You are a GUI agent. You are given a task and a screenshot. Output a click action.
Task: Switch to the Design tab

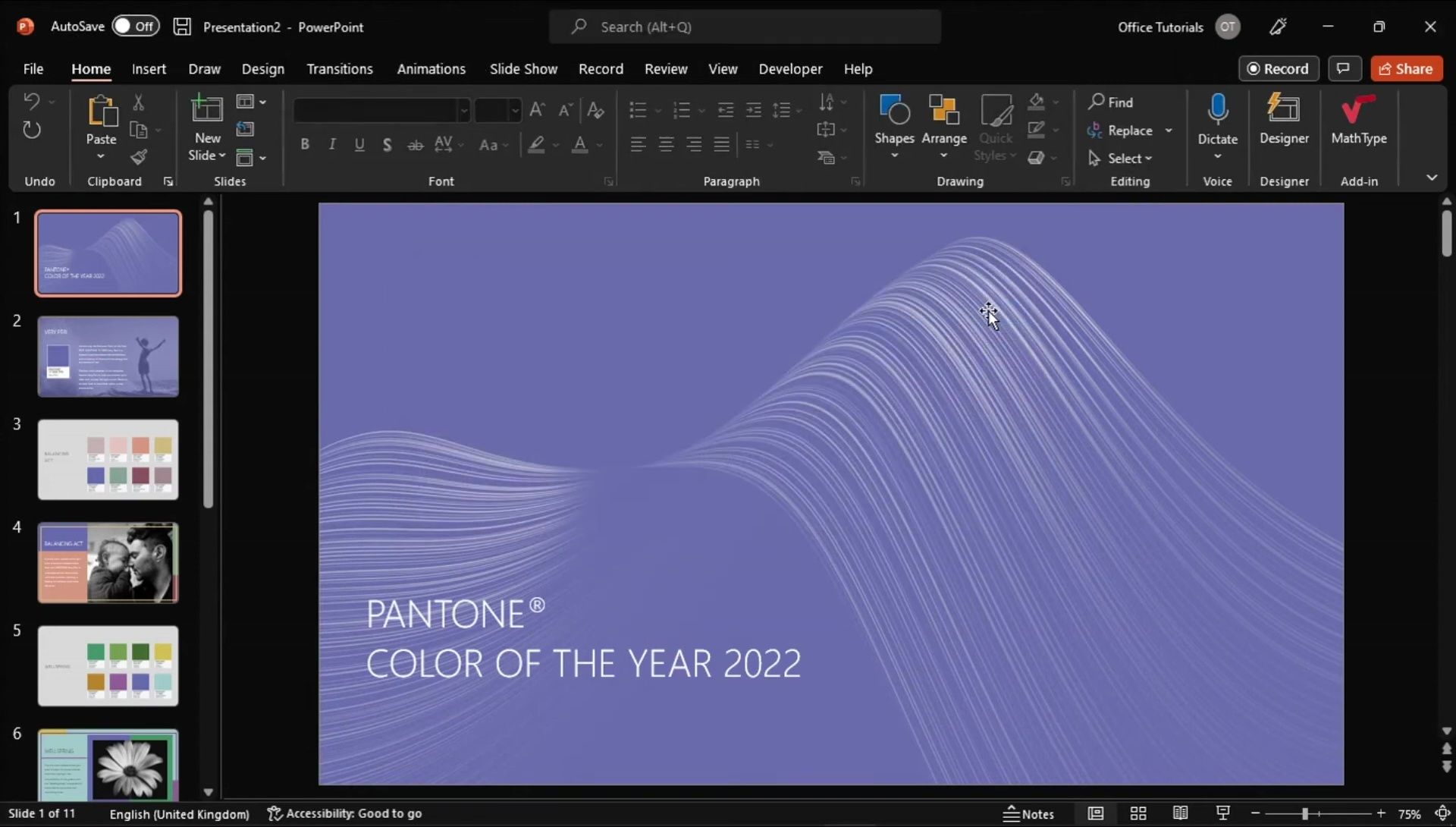pos(263,68)
